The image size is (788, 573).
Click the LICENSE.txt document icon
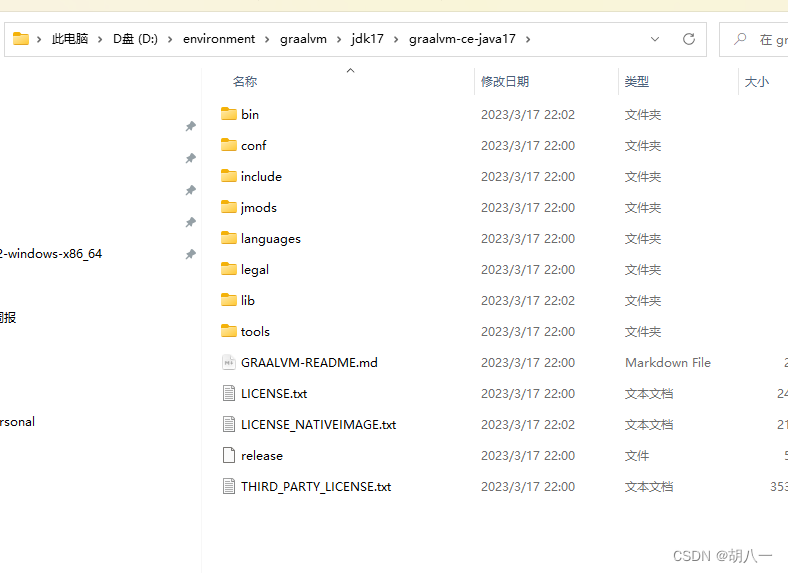coord(229,394)
